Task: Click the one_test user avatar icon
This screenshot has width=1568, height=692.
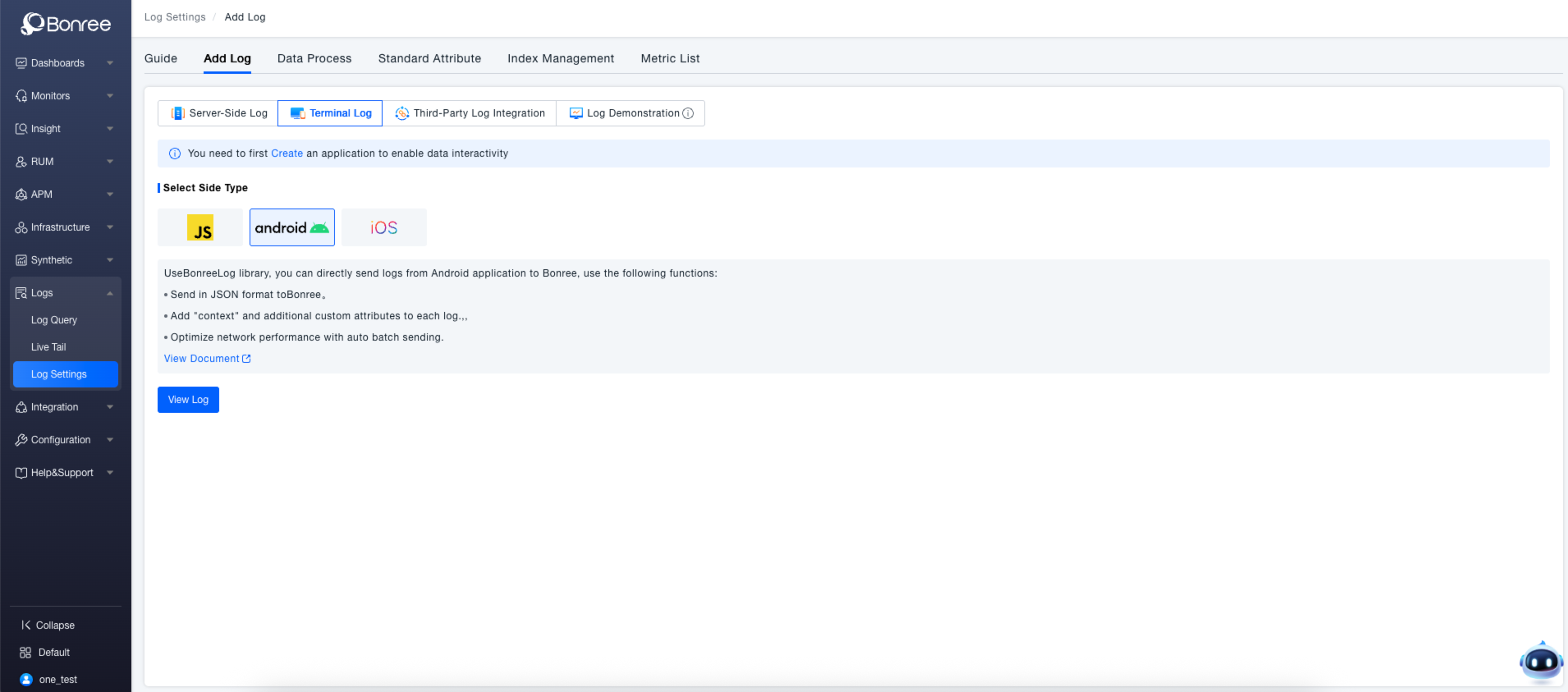Action: pos(25,680)
